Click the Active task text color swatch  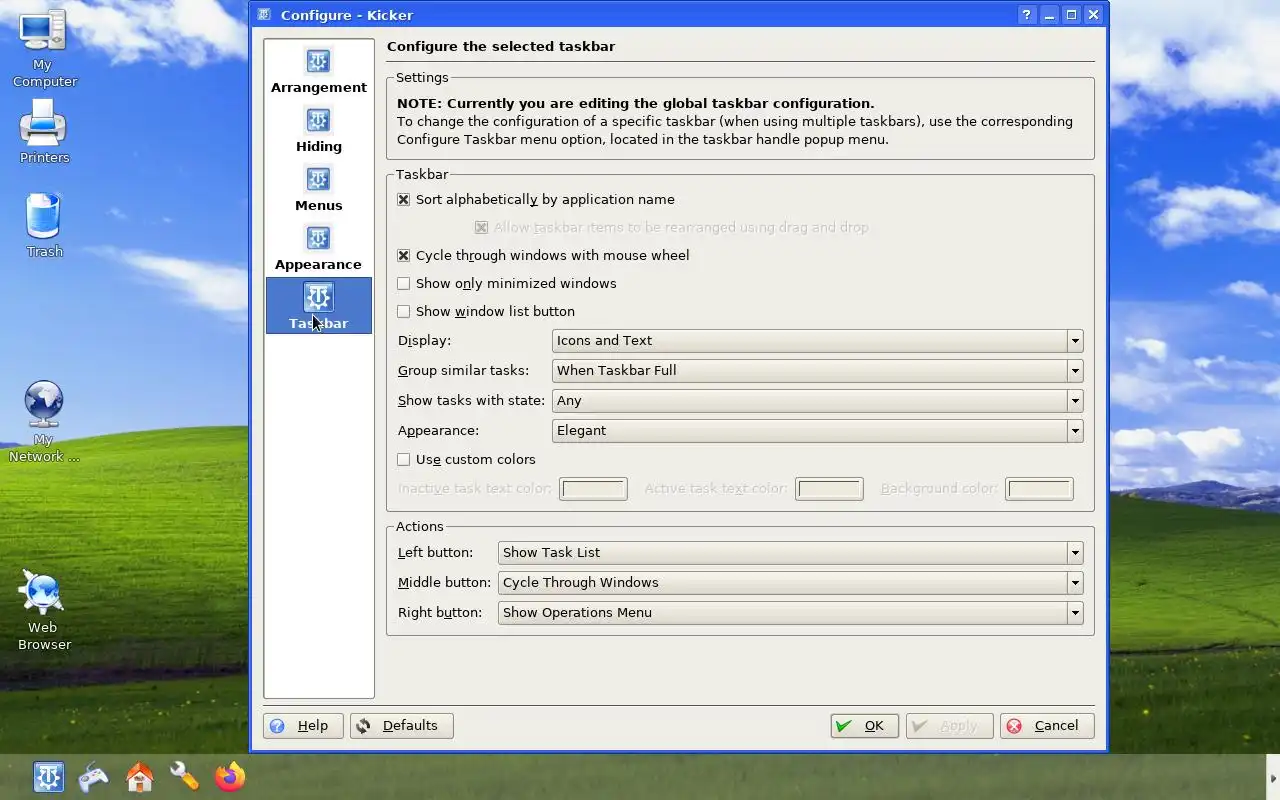click(x=829, y=489)
